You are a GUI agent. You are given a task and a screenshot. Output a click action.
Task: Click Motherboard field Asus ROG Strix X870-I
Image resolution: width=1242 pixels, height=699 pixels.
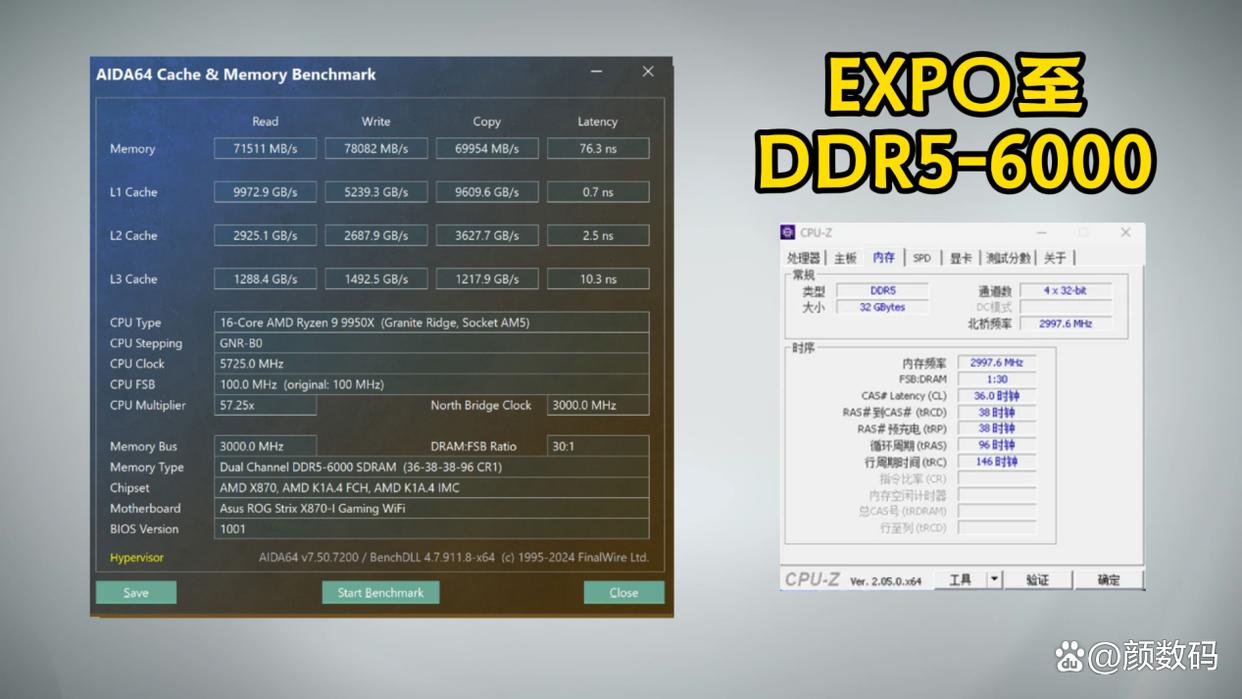432,508
